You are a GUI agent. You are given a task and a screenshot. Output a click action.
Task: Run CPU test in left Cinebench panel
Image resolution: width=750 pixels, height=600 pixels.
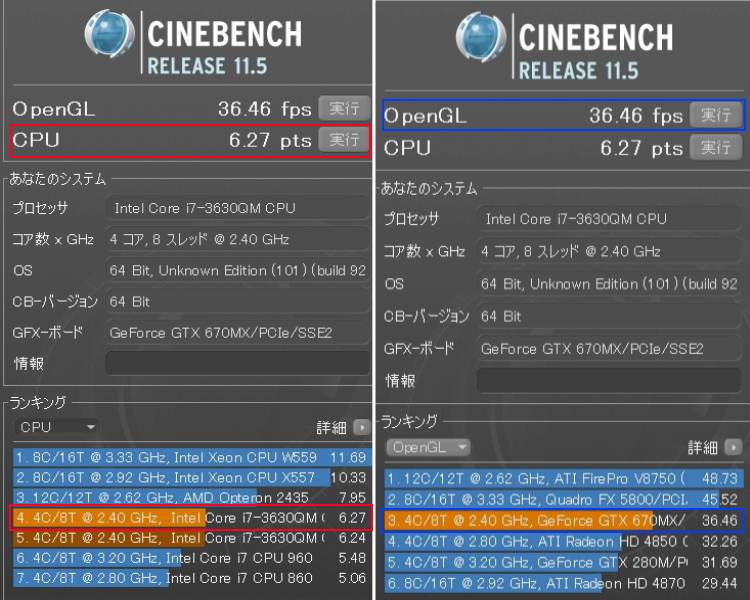coord(344,139)
